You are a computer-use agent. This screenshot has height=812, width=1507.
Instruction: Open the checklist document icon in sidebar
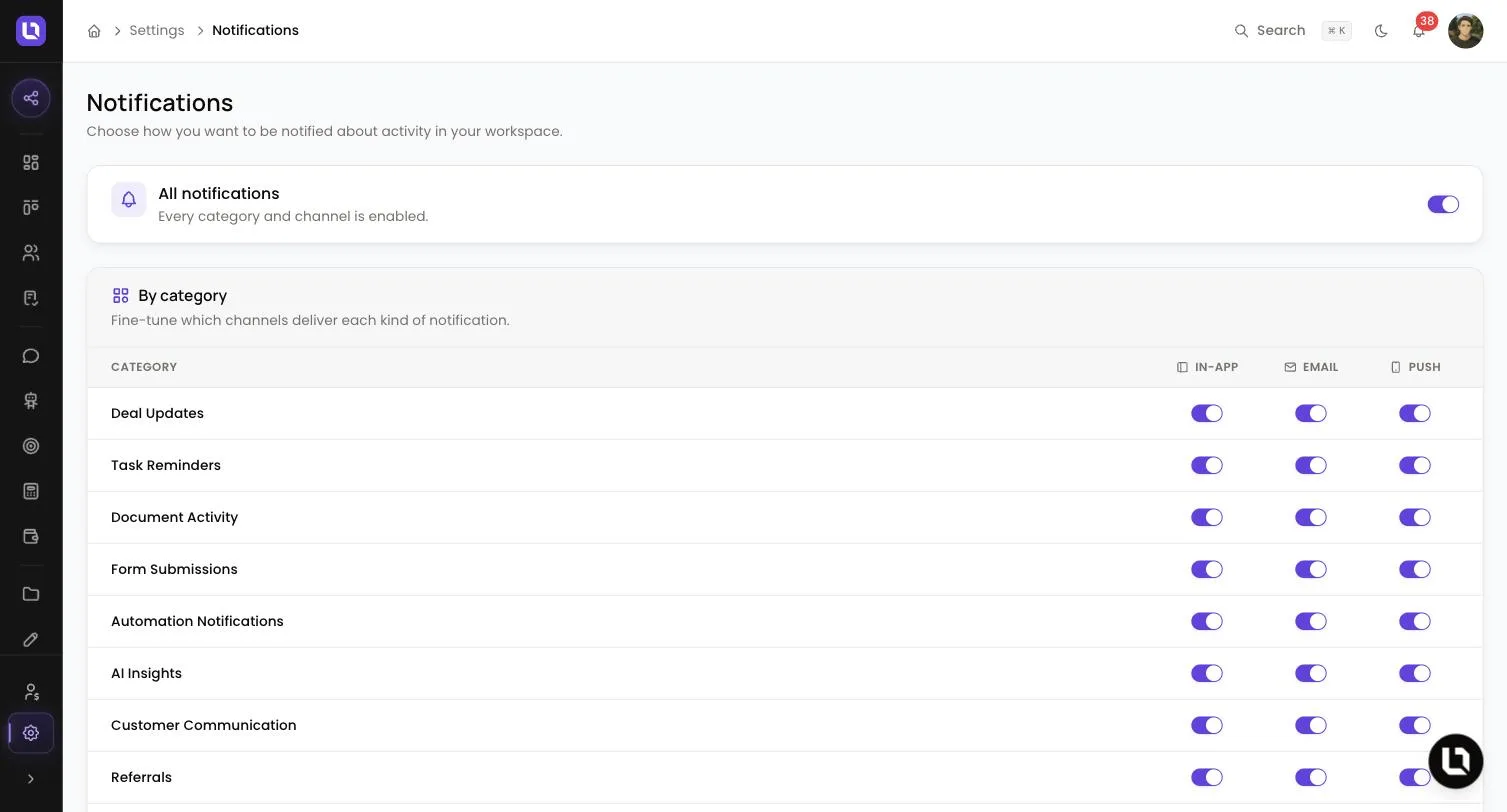(x=31, y=298)
